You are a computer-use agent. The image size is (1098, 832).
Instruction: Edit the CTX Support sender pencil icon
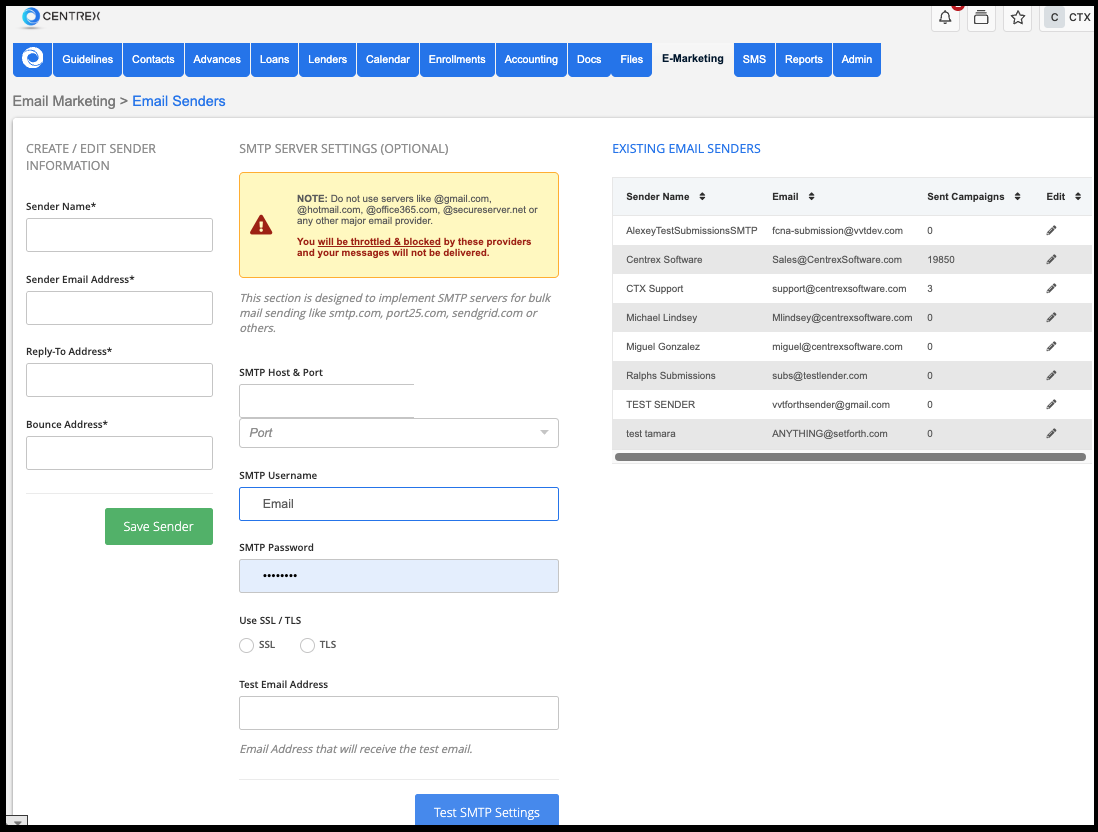pos(1051,289)
